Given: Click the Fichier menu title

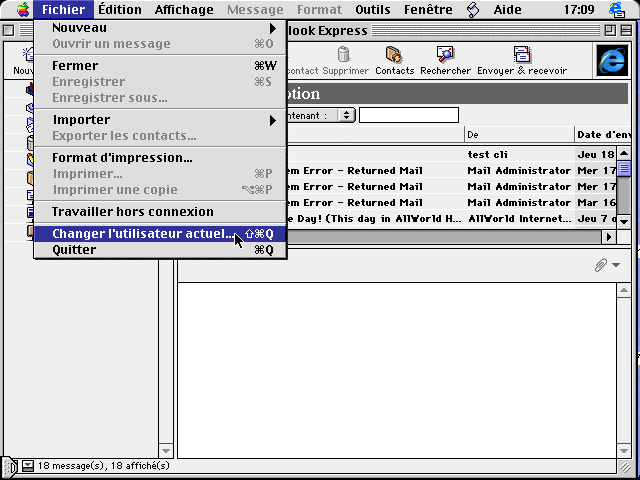Looking at the screenshot, I should tap(63, 9).
